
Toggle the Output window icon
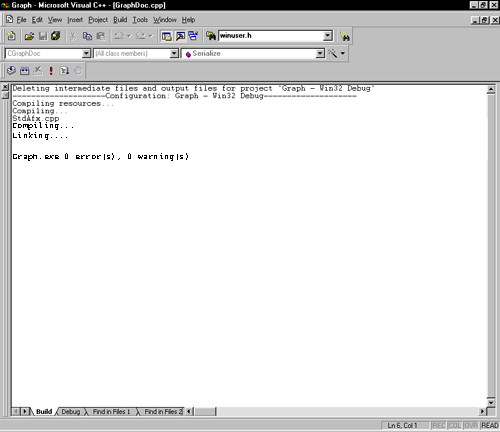pos(180,36)
